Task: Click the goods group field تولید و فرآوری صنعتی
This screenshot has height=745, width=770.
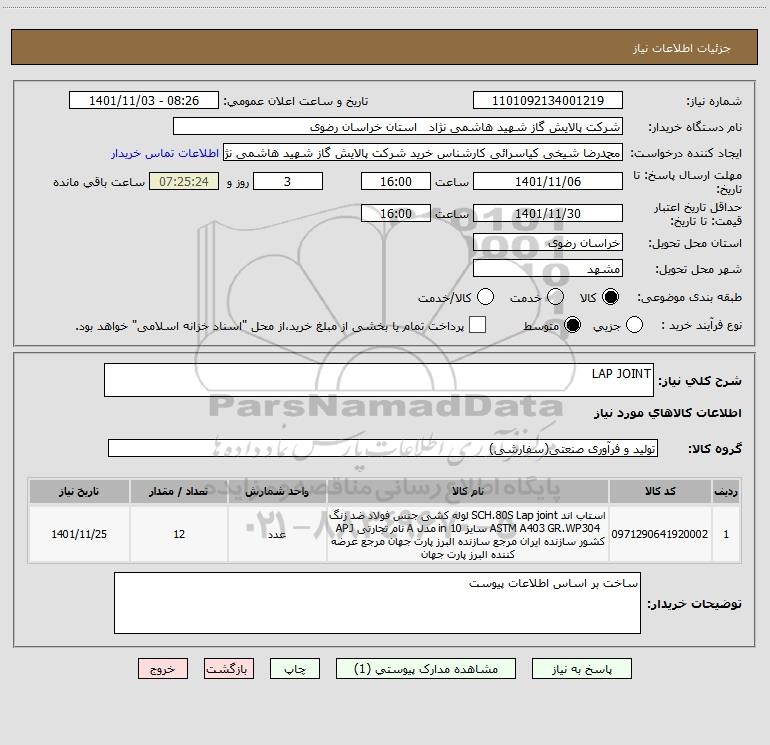Action: click(x=383, y=448)
